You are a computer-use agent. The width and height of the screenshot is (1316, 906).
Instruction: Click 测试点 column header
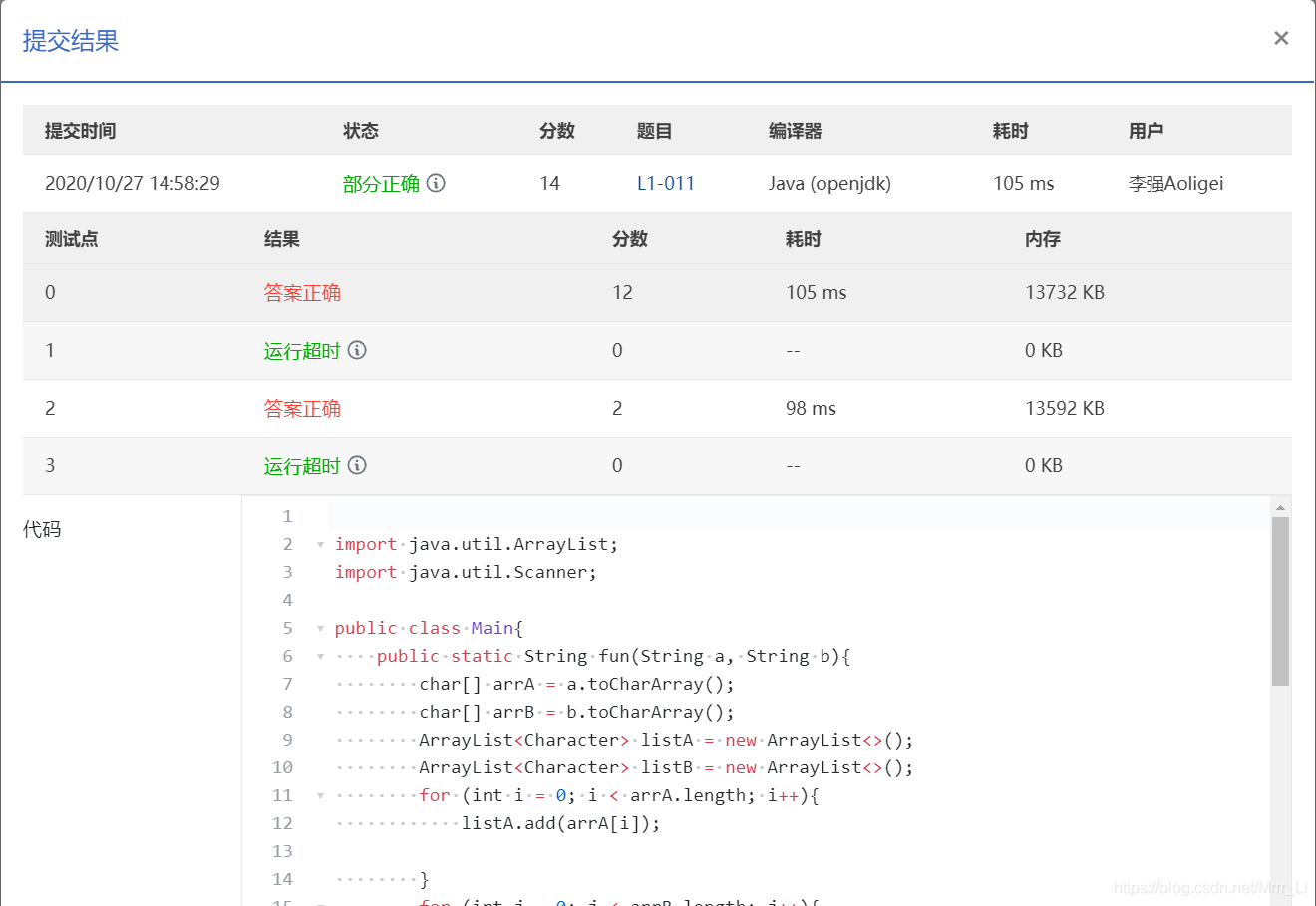click(x=72, y=239)
